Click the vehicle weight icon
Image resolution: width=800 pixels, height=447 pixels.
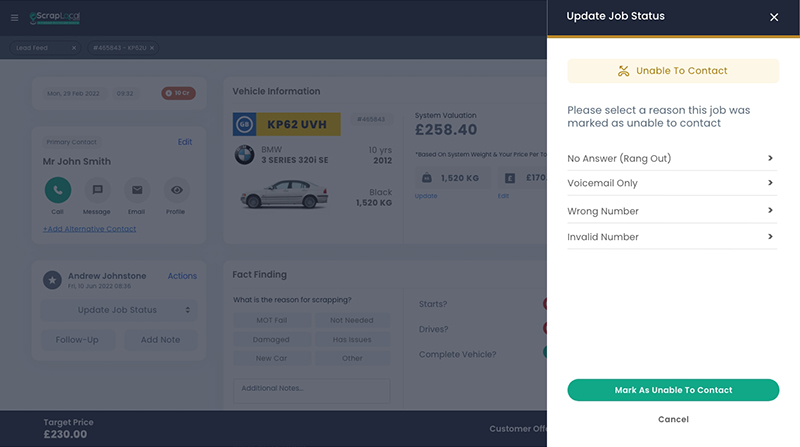tap(426, 178)
